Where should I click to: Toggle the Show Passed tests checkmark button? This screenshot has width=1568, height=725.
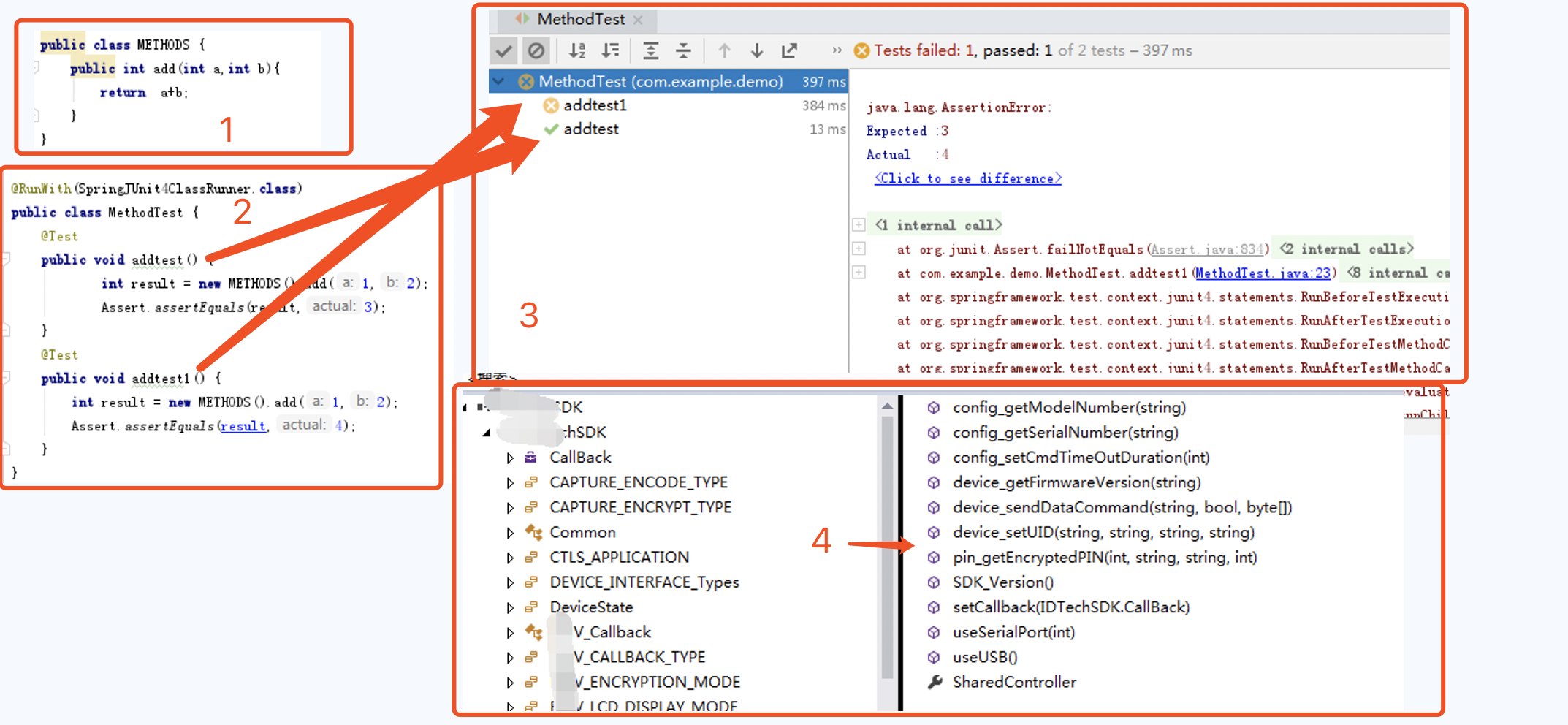click(503, 50)
